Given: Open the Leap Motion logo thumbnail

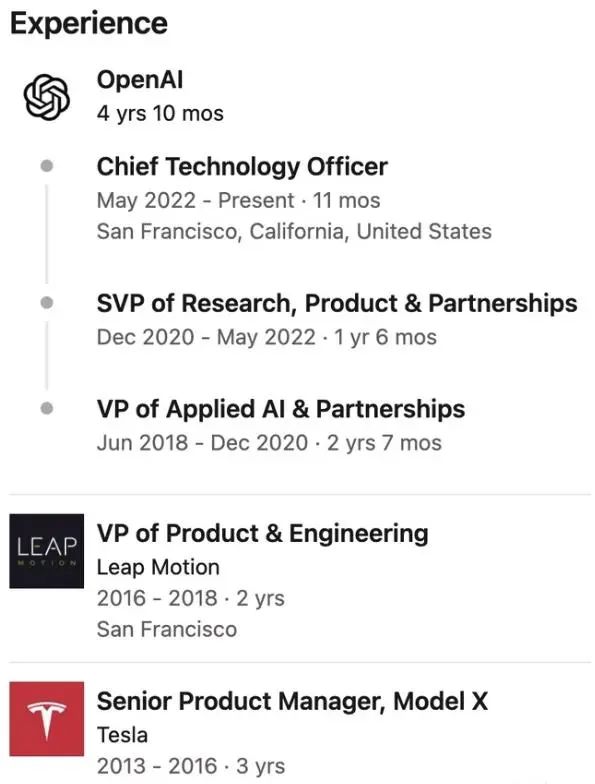Looking at the screenshot, I should tap(46, 550).
